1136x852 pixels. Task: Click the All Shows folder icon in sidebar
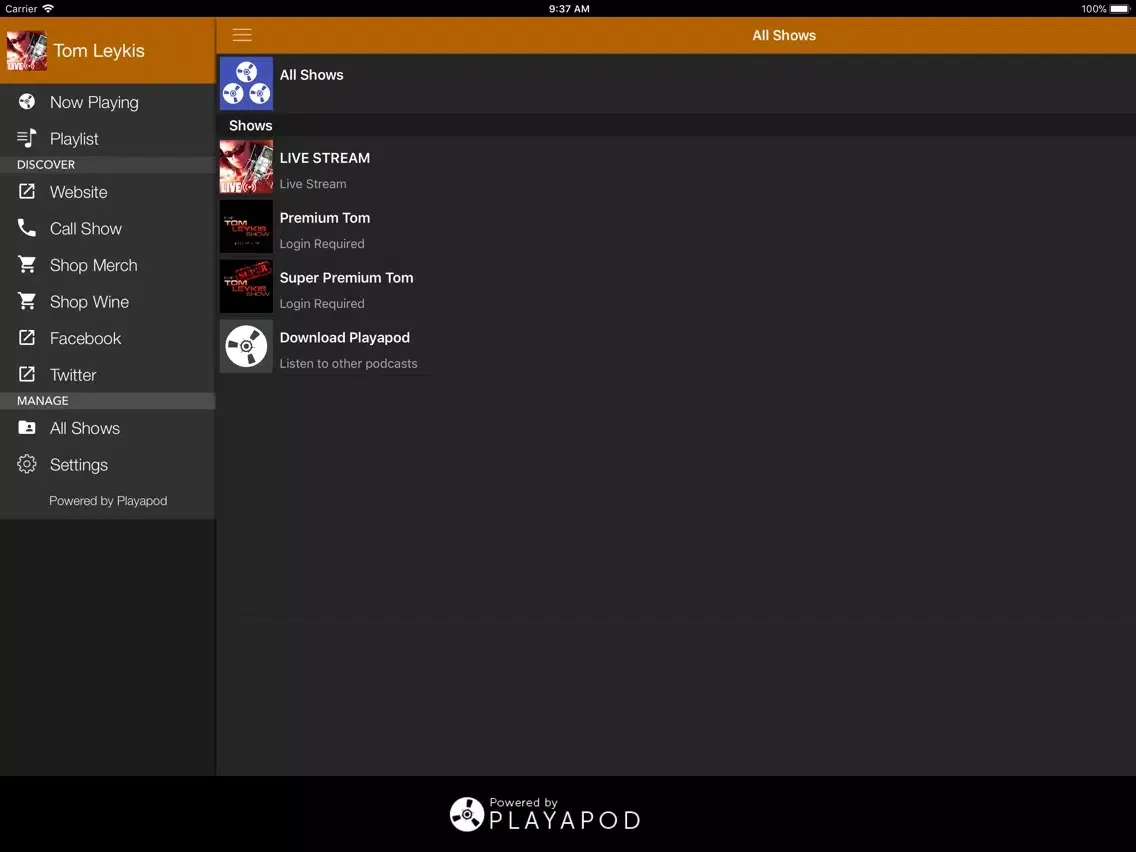pos(27,427)
